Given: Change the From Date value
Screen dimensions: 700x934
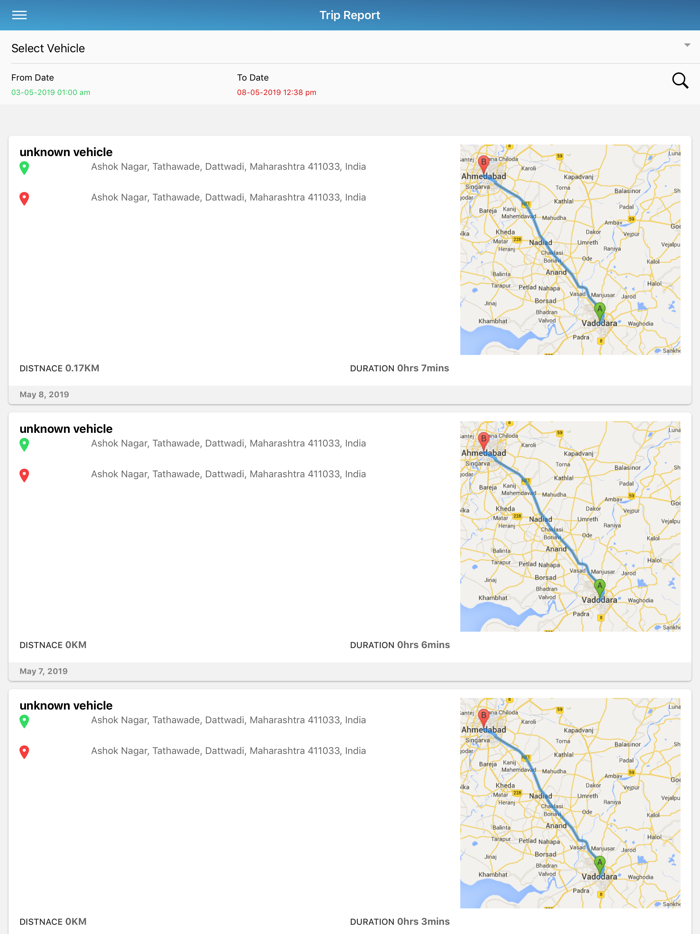Looking at the screenshot, I should 51,92.
